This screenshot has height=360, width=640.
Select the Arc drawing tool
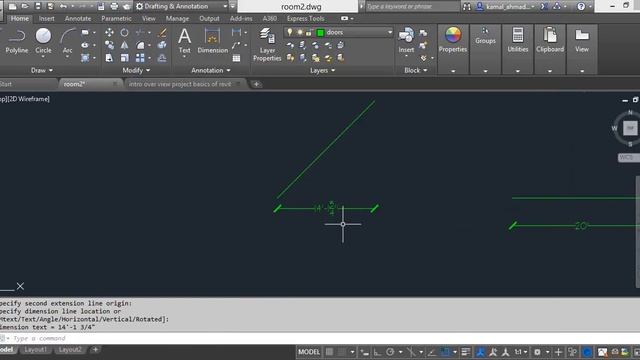[67, 41]
